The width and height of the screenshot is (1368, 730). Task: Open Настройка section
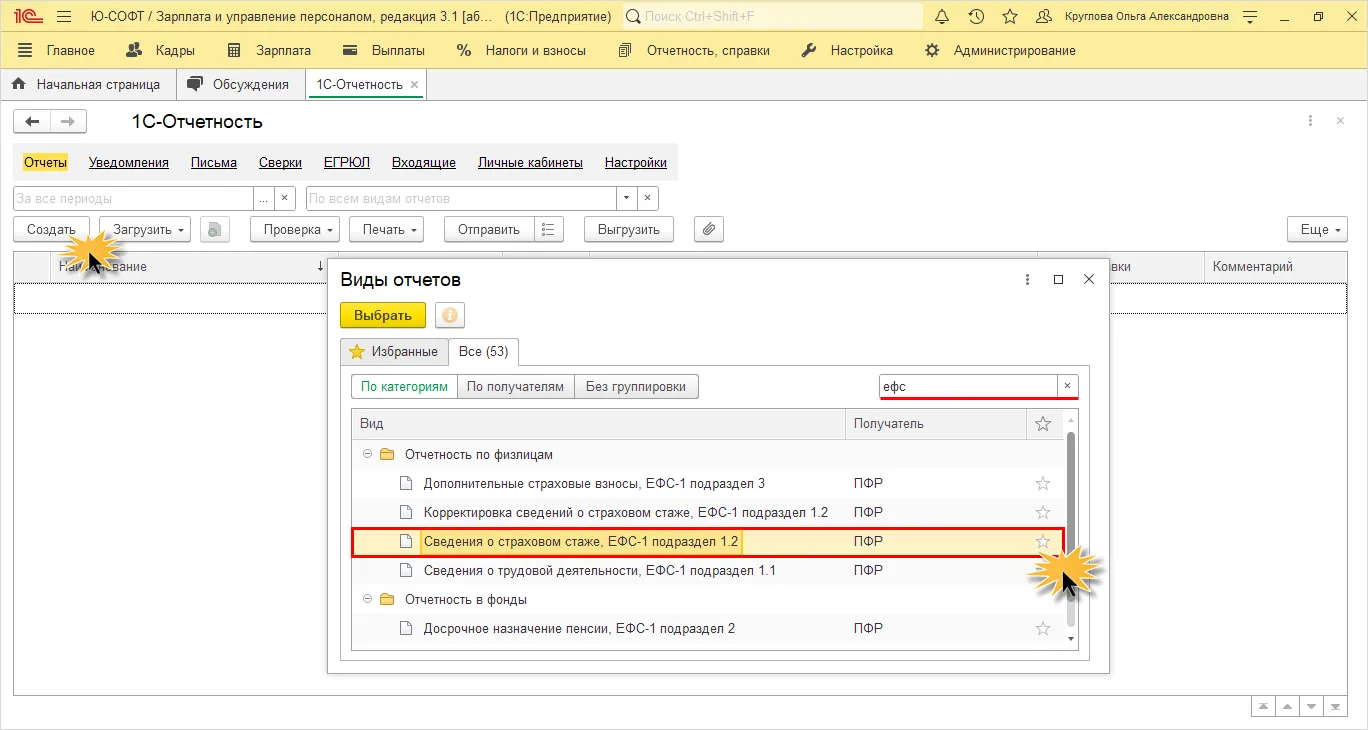coord(847,50)
